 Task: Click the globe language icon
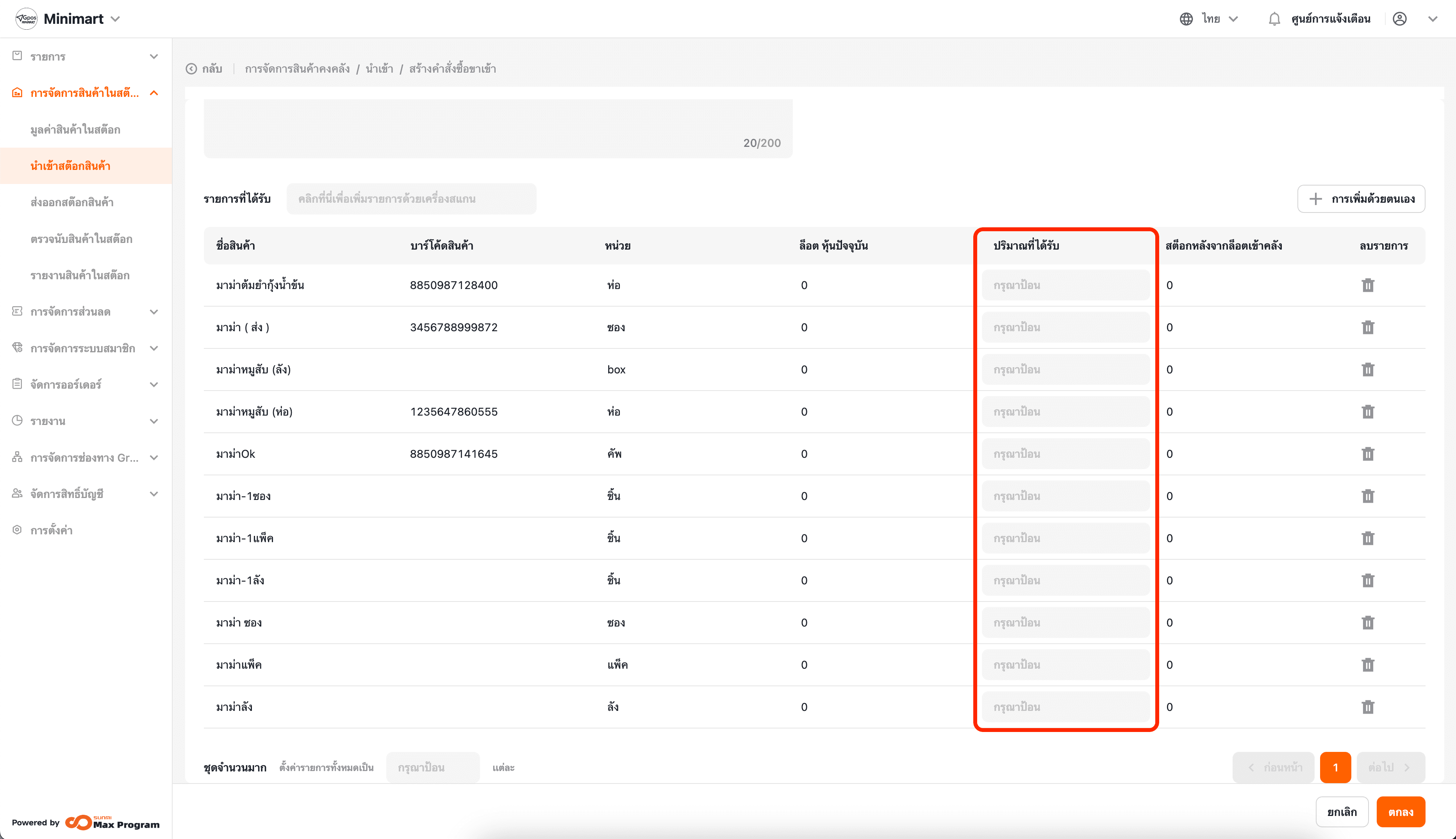1186,19
